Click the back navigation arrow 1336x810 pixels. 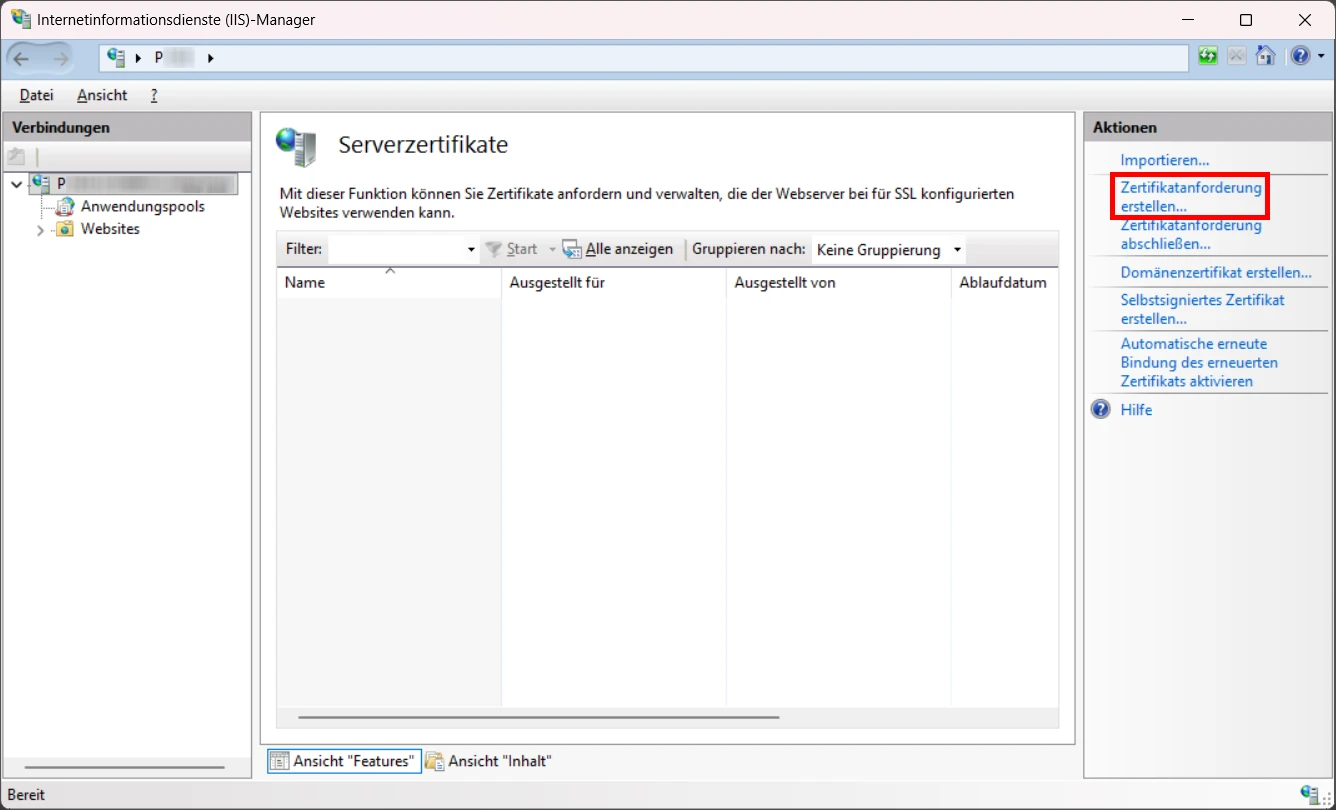[22, 58]
